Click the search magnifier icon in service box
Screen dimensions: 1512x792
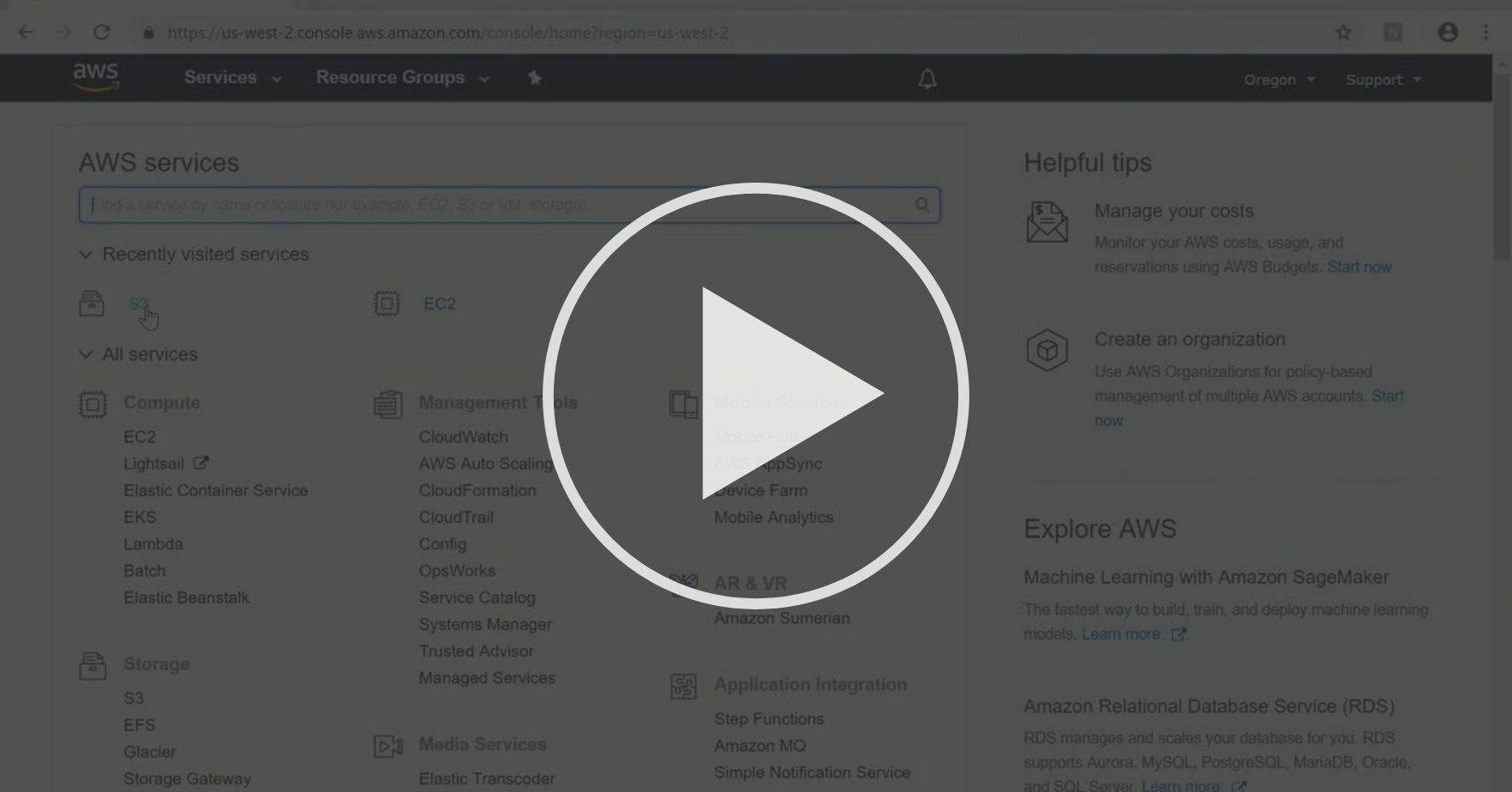(922, 205)
